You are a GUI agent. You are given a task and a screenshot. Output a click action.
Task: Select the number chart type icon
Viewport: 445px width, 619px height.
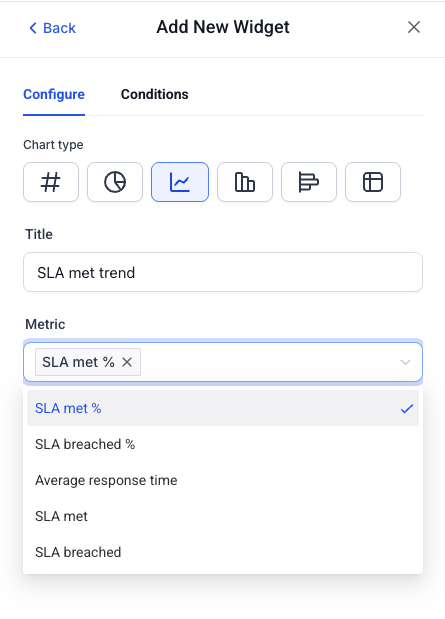51,182
